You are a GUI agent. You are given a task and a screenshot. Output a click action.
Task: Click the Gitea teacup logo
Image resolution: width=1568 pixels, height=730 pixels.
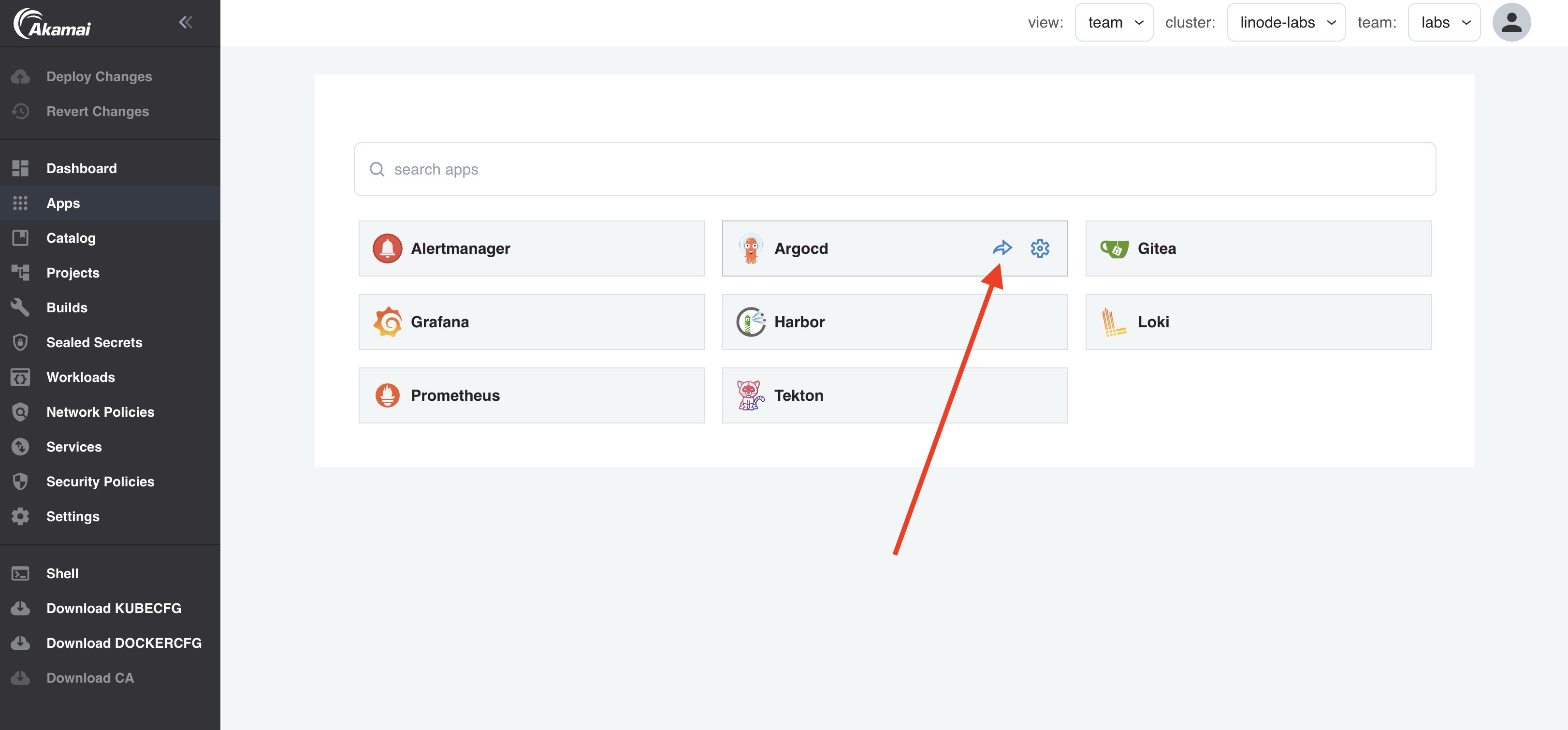pos(1114,248)
